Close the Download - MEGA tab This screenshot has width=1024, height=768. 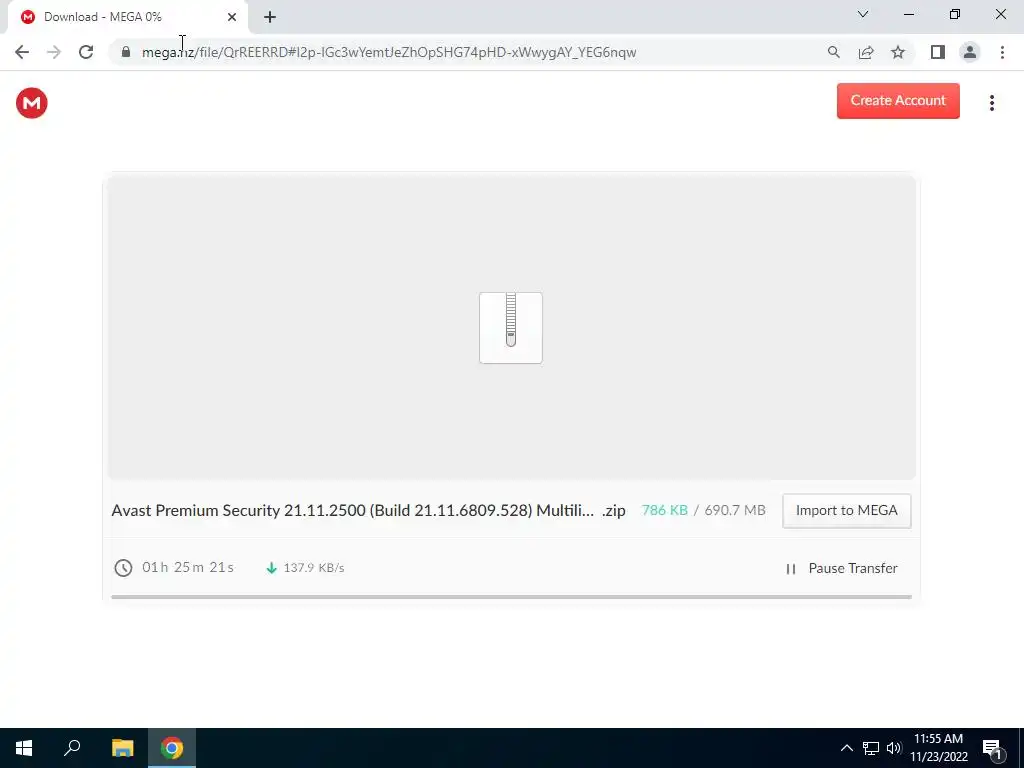tap(232, 17)
